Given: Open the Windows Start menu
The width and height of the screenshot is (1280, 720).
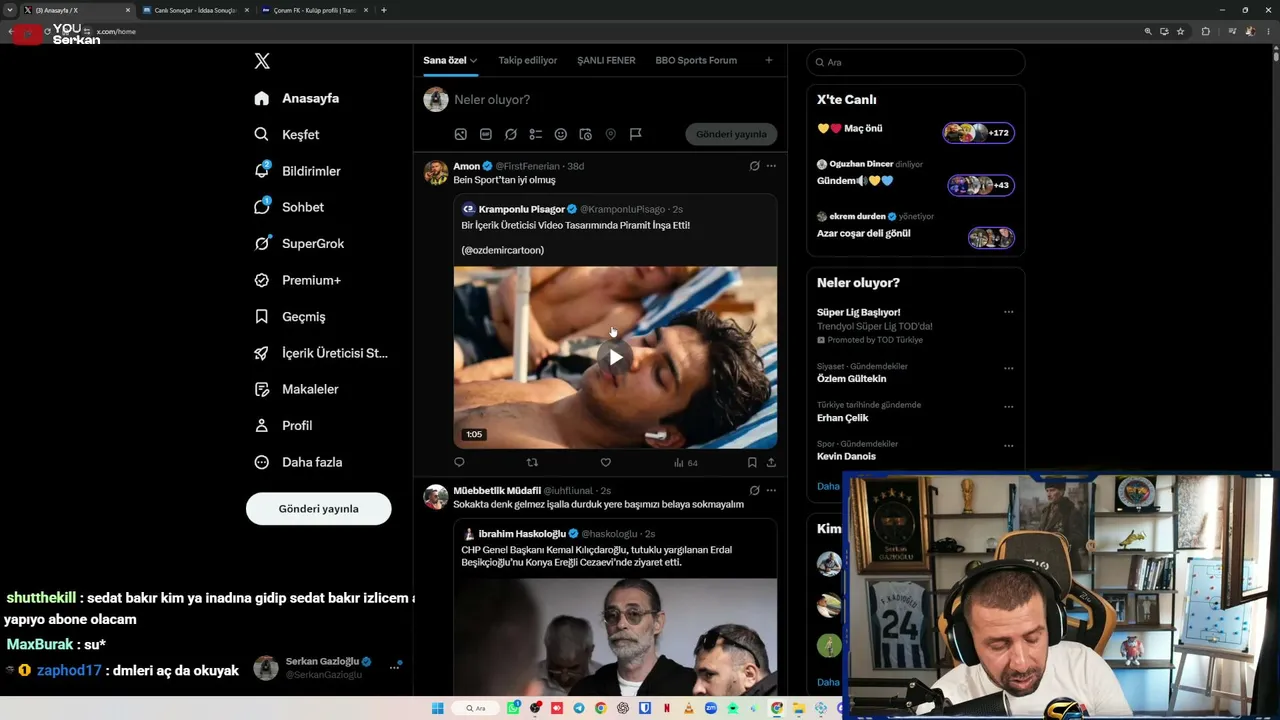Looking at the screenshot, I should tap(437, 708).
